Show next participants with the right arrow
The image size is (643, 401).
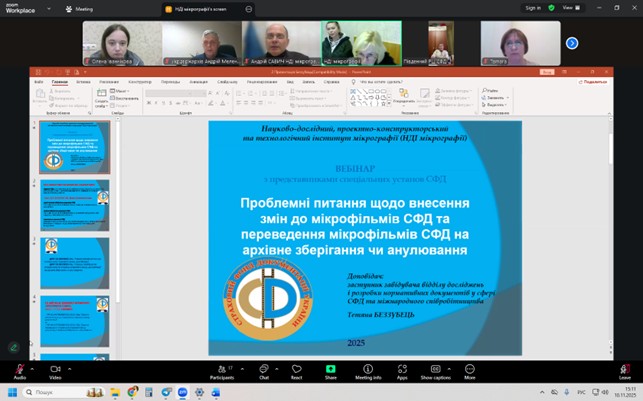point(572,43)
